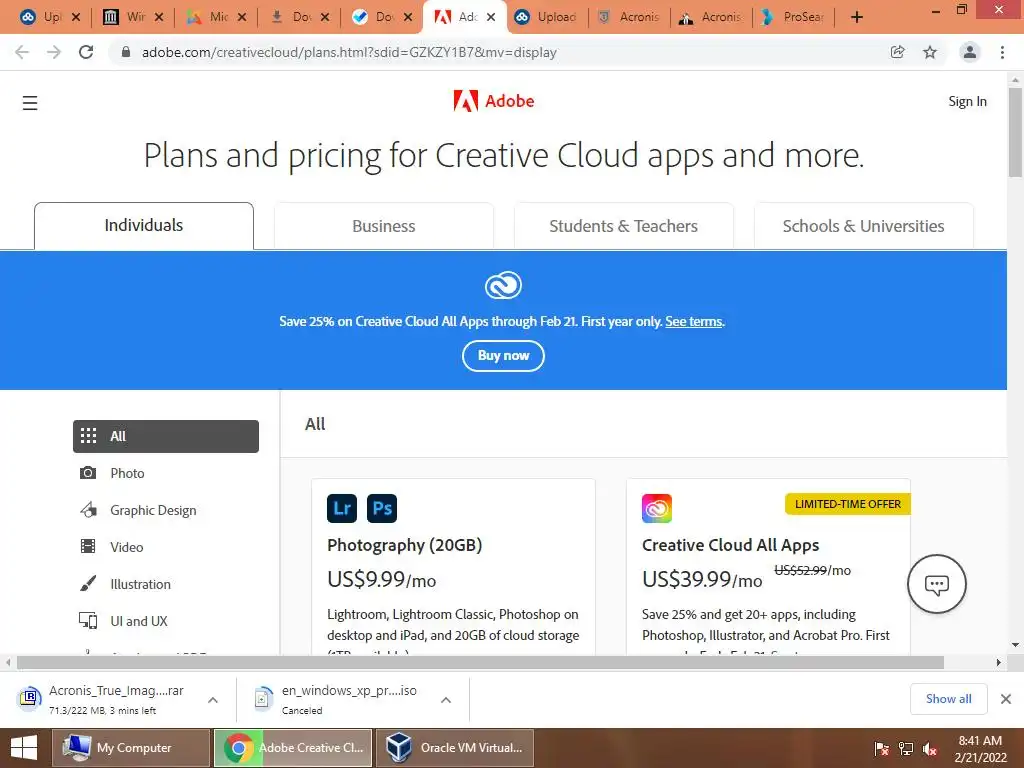Open Chrome three-dot menu
This screenshot has height=768, width=1024.
(x=1002, y=52)
